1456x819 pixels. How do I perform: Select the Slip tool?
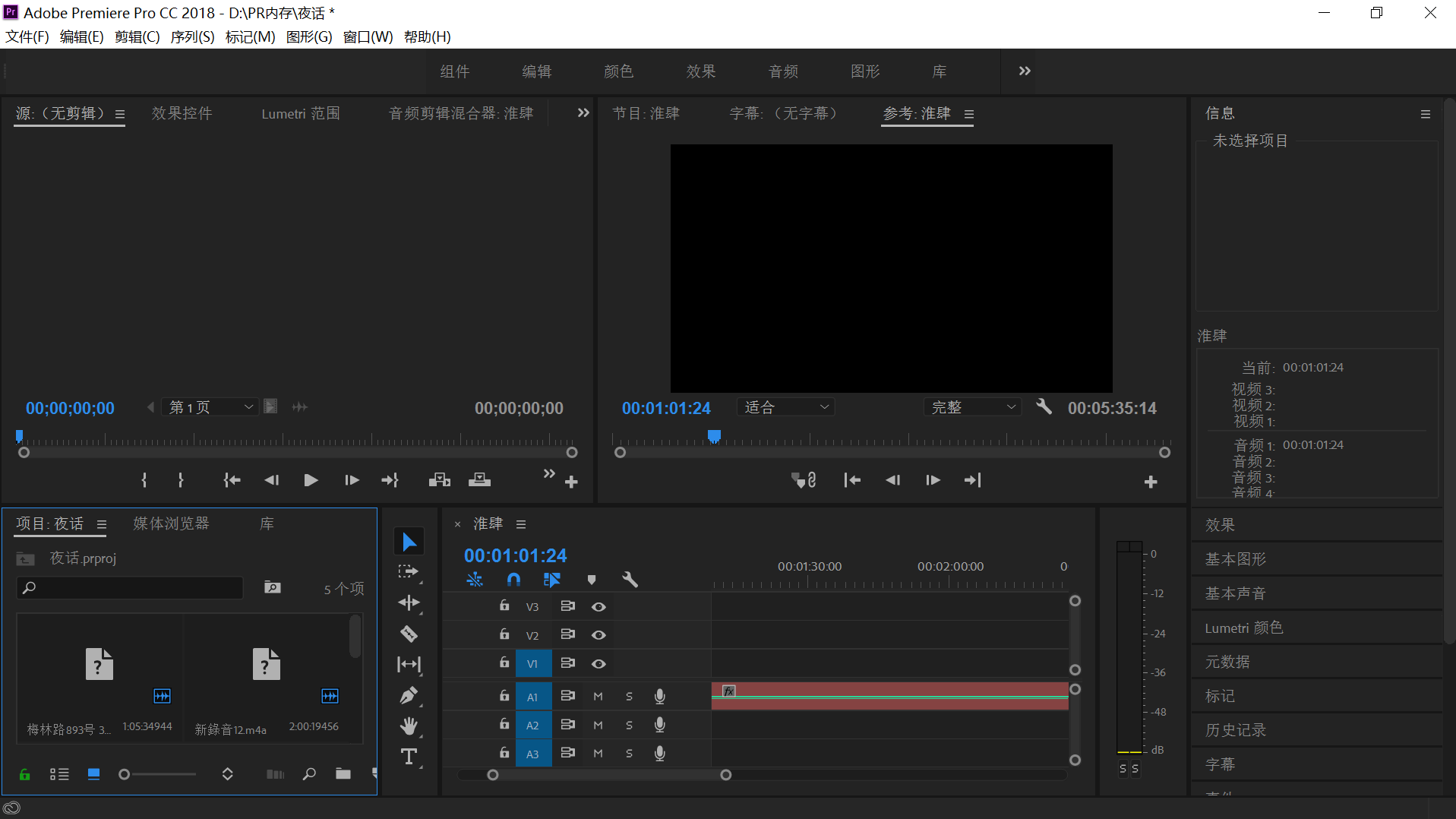[x=409, y=665]
